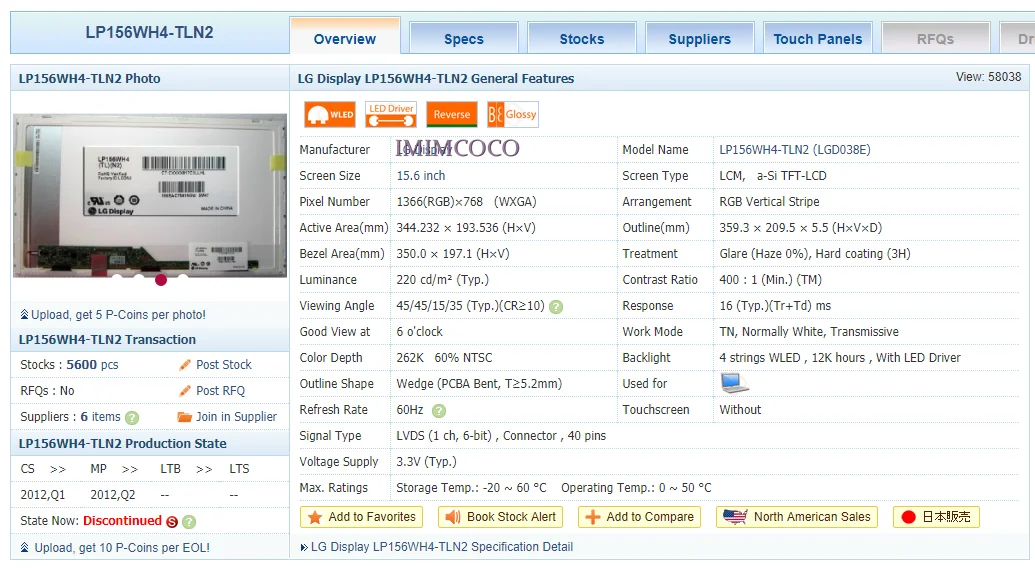
Task: Click the Book Stock Alert button
Action: [500, 517]
